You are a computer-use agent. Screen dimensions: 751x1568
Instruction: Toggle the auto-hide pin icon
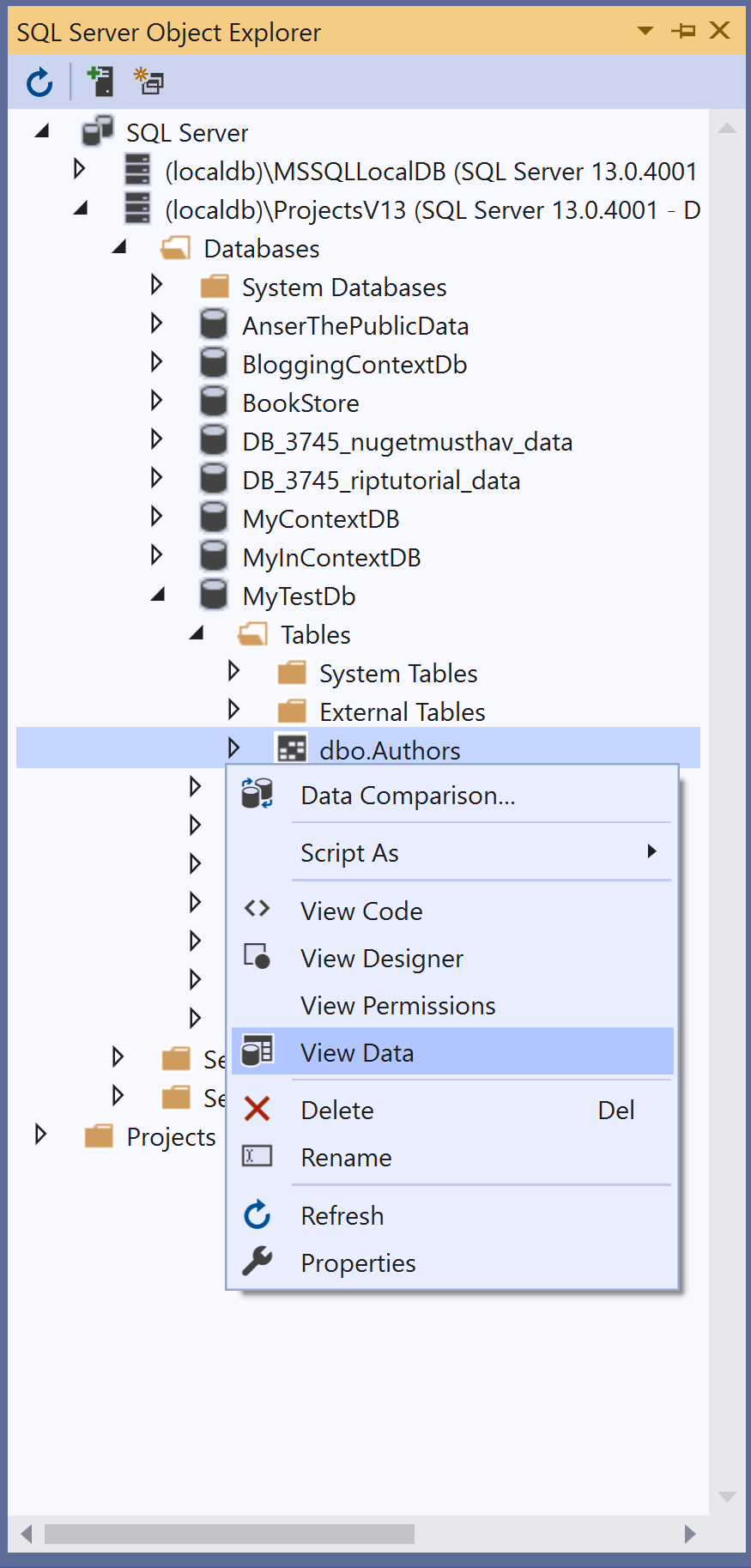tap(683, 31)
